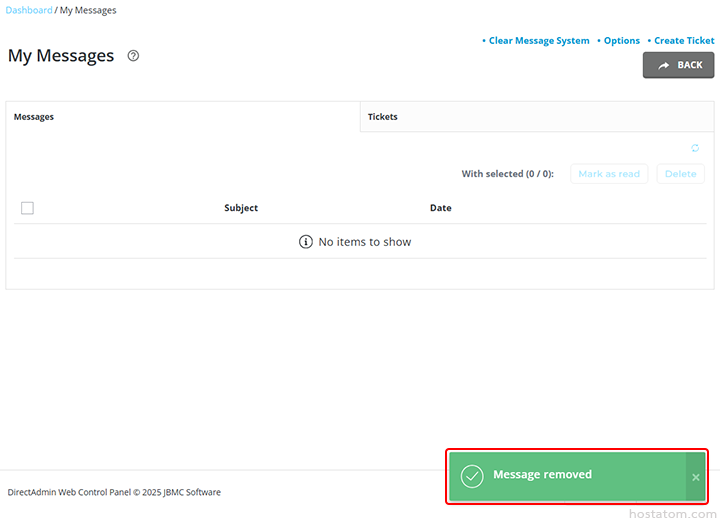The width and height of the screenshot is (720, 522).
Task: Go to Dashboard via breadcrumb
Action: pyautogui.click(x=29, y=10)
